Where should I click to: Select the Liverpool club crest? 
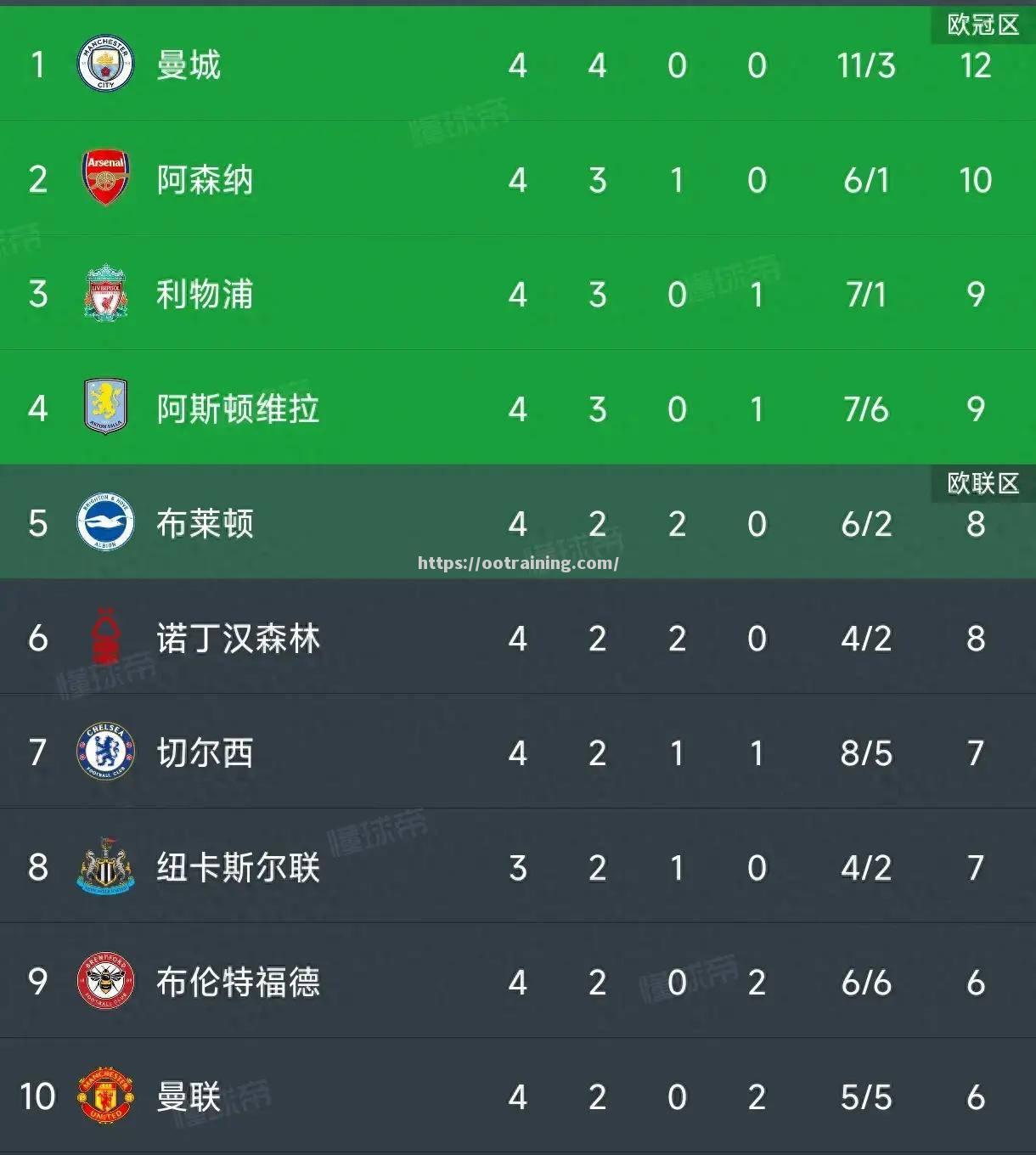pos(106,293)
